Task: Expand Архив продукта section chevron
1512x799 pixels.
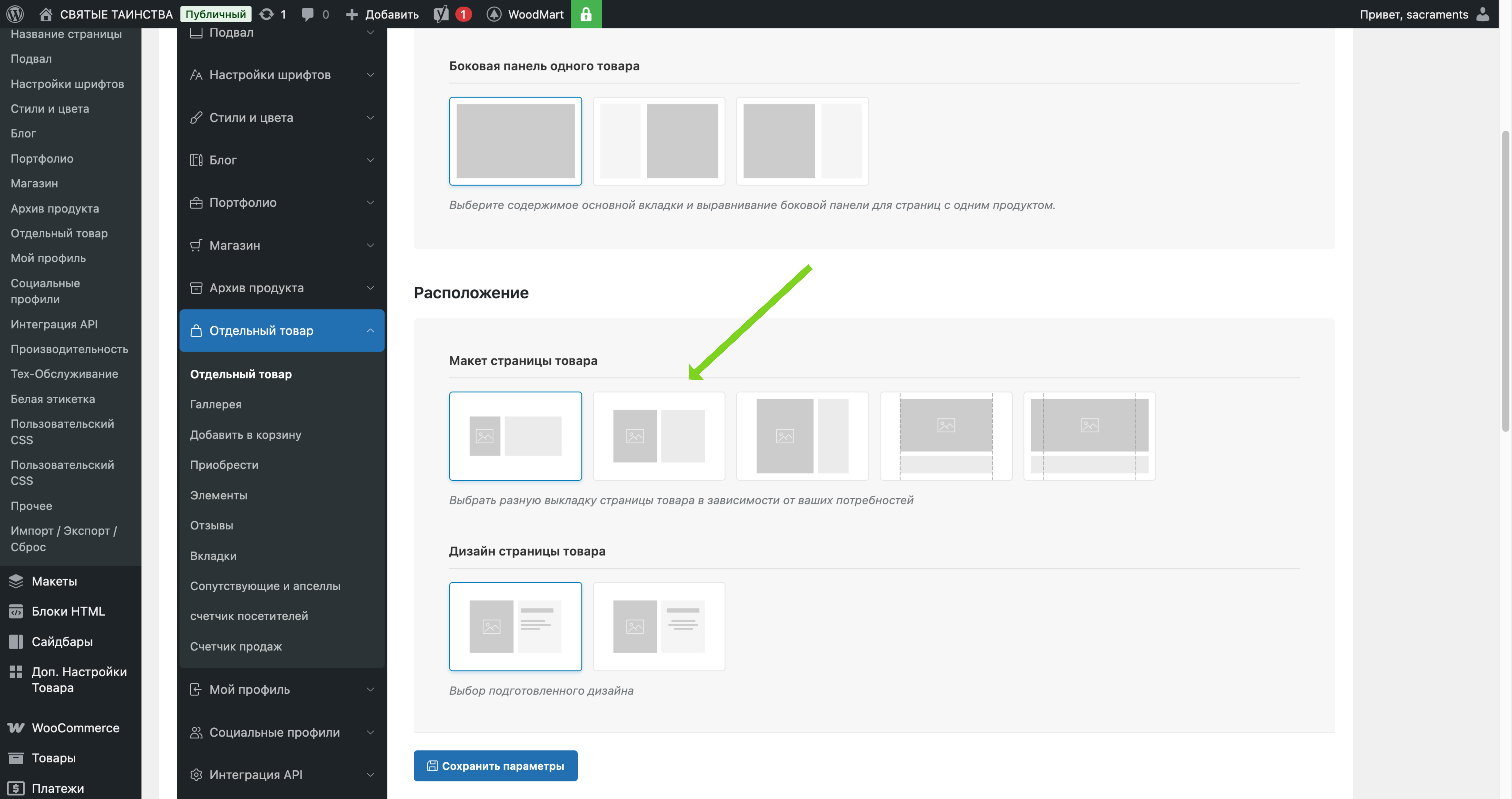Action: tap(370, 288)
